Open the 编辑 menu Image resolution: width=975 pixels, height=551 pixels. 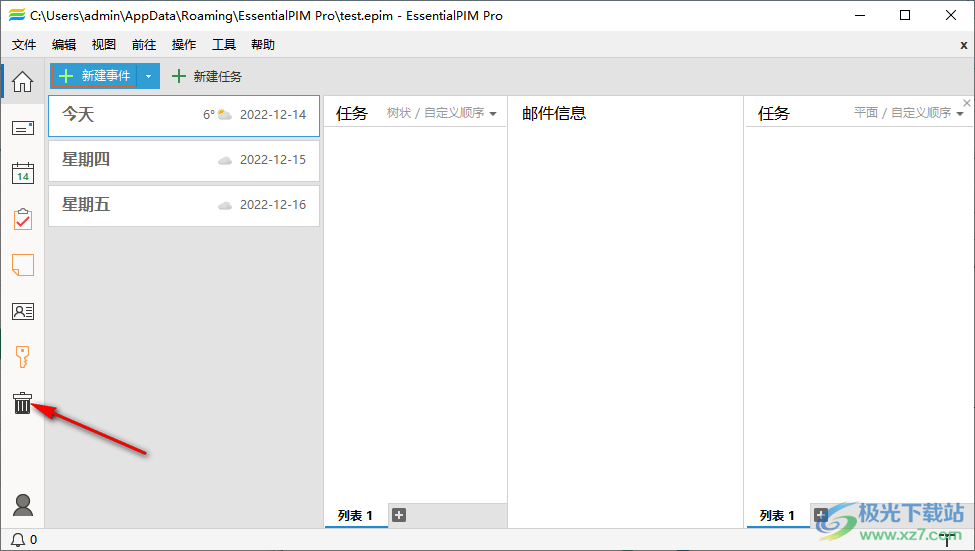pyautogui.click(x=64, y=45)
